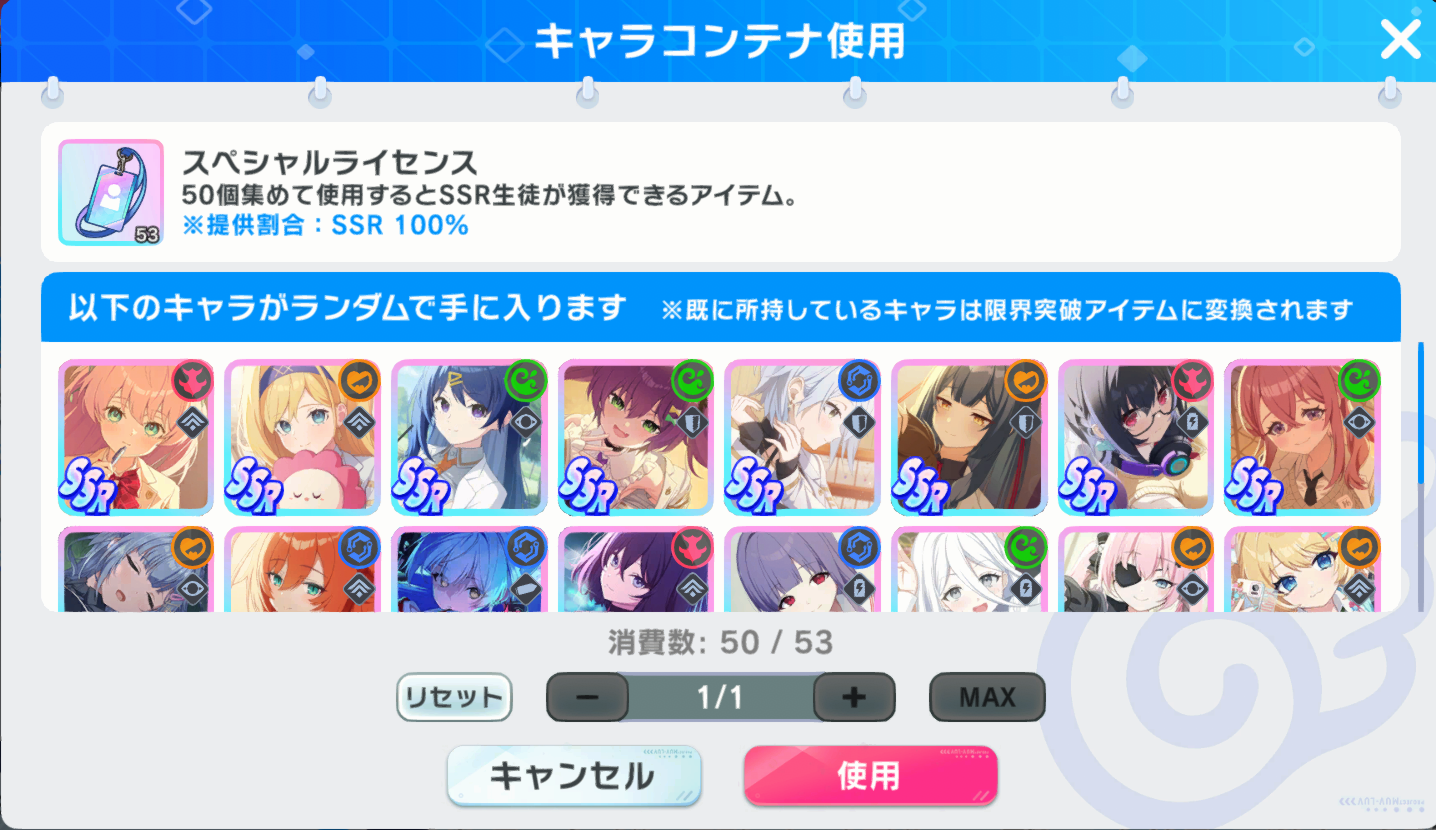The width and height of the screenshot is (1436, 830).
Task: Select the sleeping gray-haired character
Action: (135, 569)
